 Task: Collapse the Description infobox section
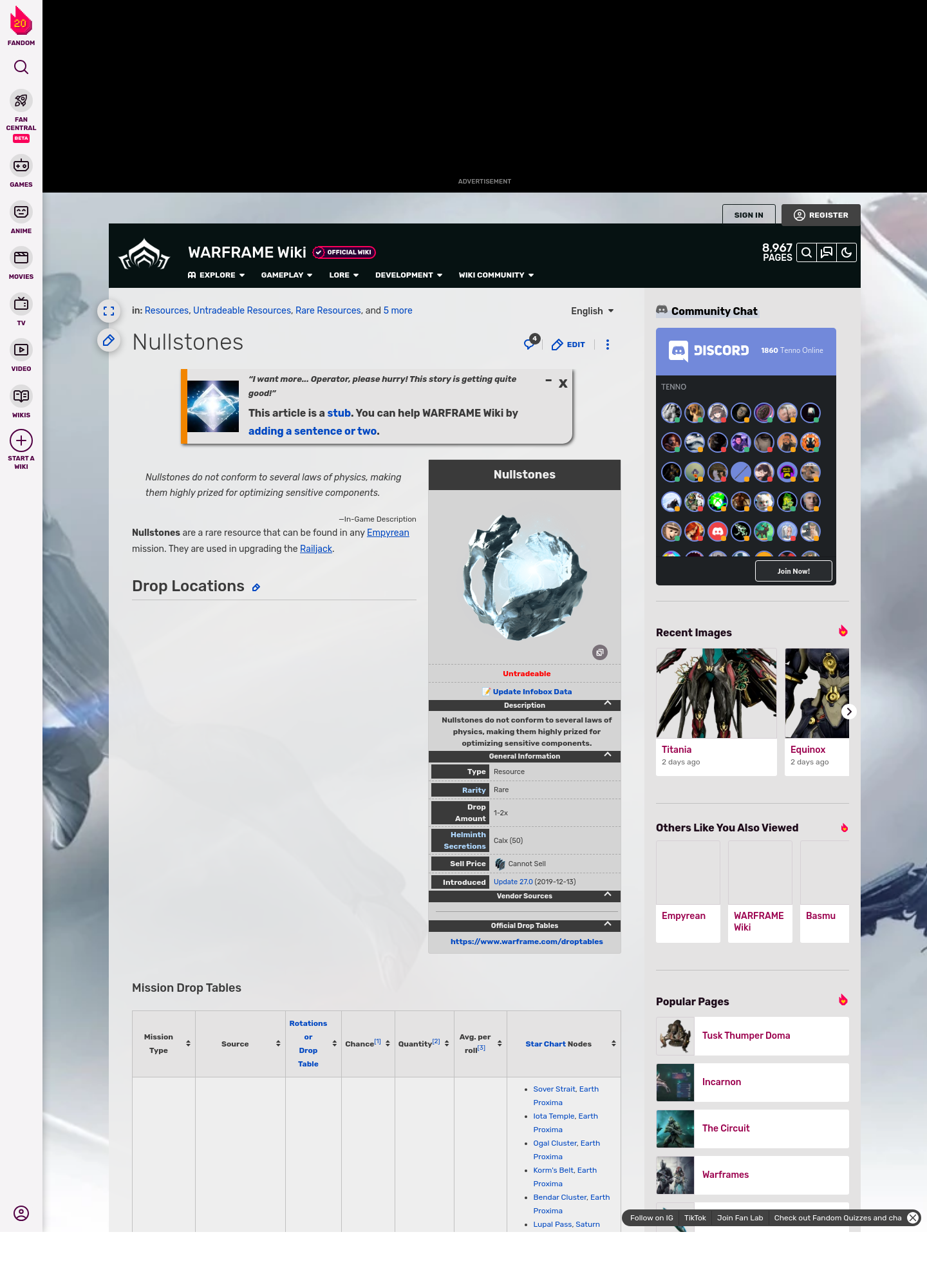[608, 705]
